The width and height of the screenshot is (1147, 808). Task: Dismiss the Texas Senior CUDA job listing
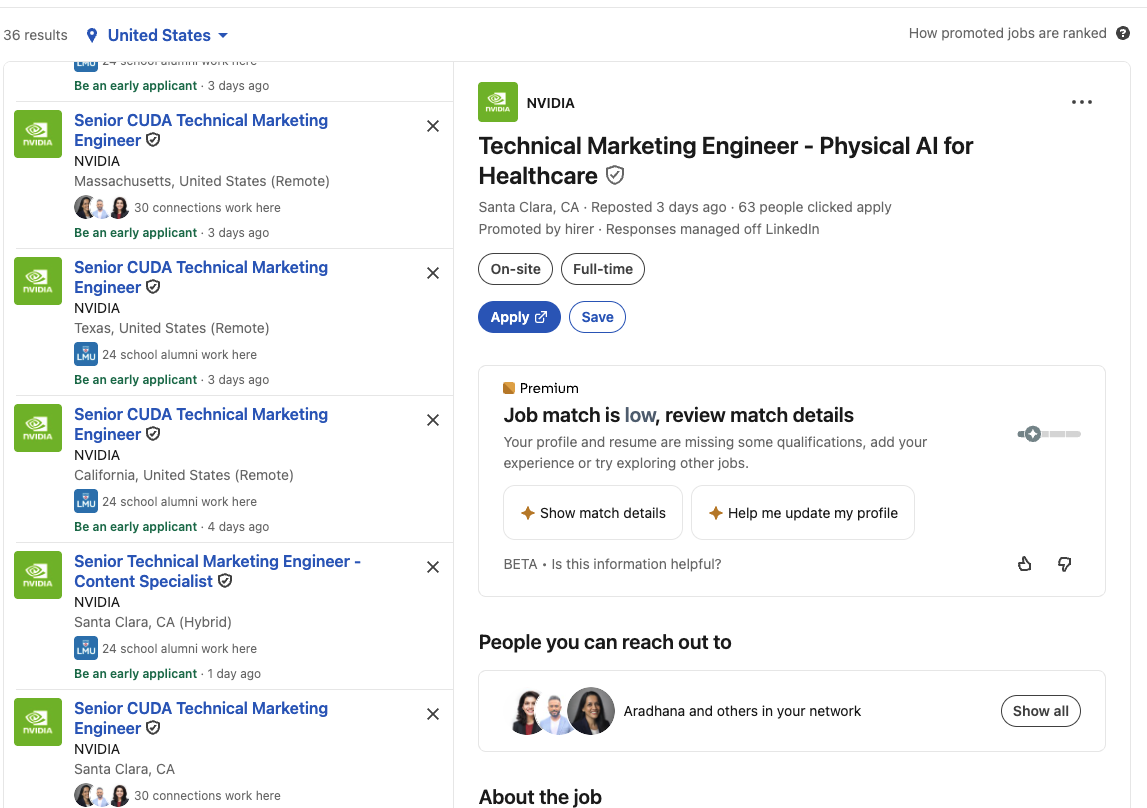(433, 273)
